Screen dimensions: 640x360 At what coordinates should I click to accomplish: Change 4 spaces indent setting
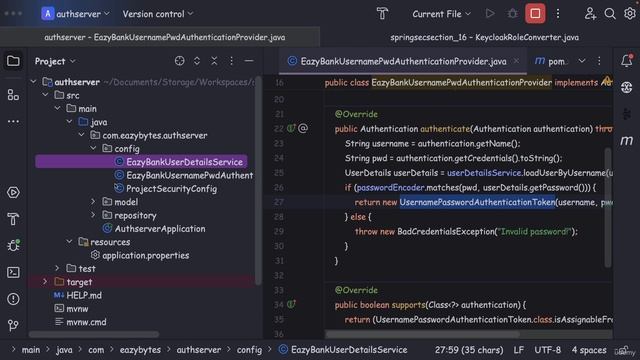tap(589, 350)
